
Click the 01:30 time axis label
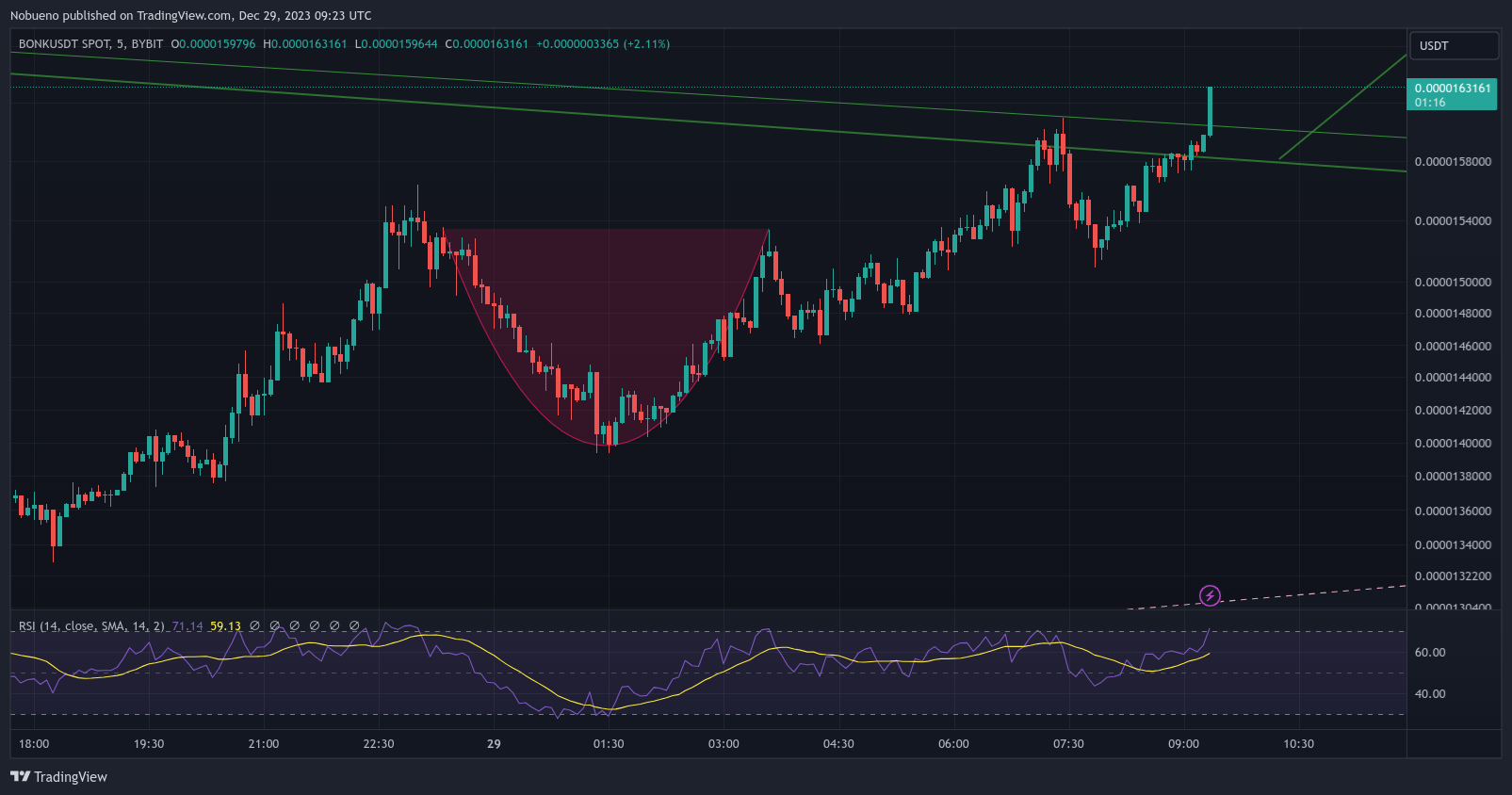609,744
